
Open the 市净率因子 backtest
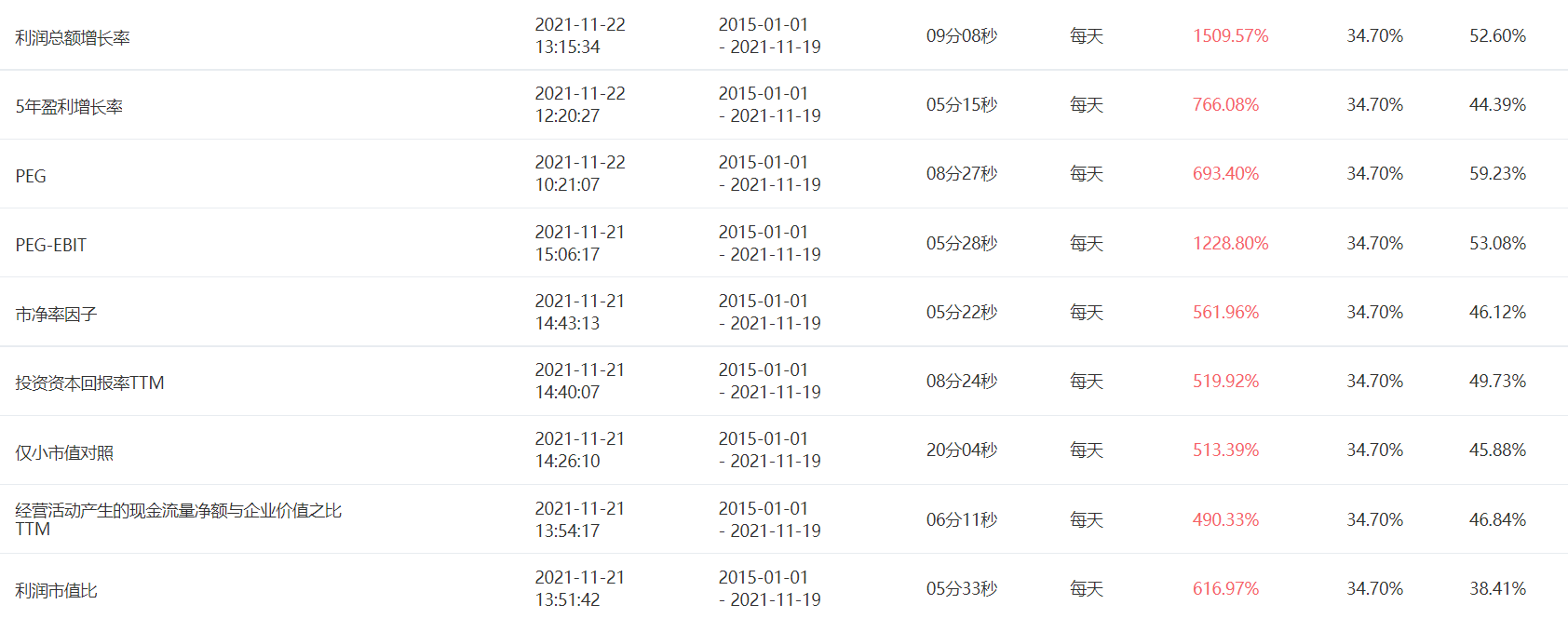(x=56, y=315)
